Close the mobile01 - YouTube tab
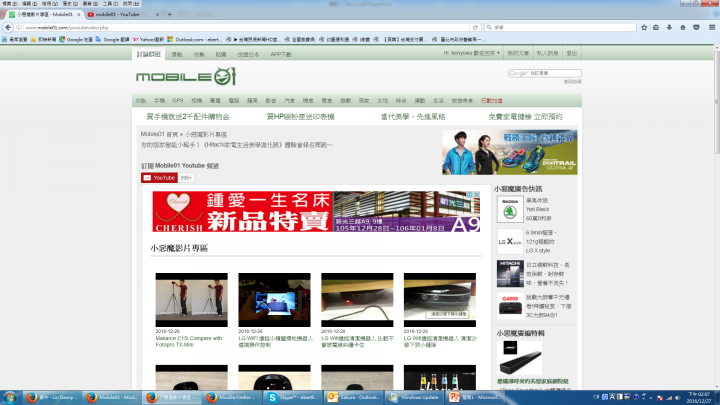The height and width of the screenshot is (405, 720). (157, 15)
